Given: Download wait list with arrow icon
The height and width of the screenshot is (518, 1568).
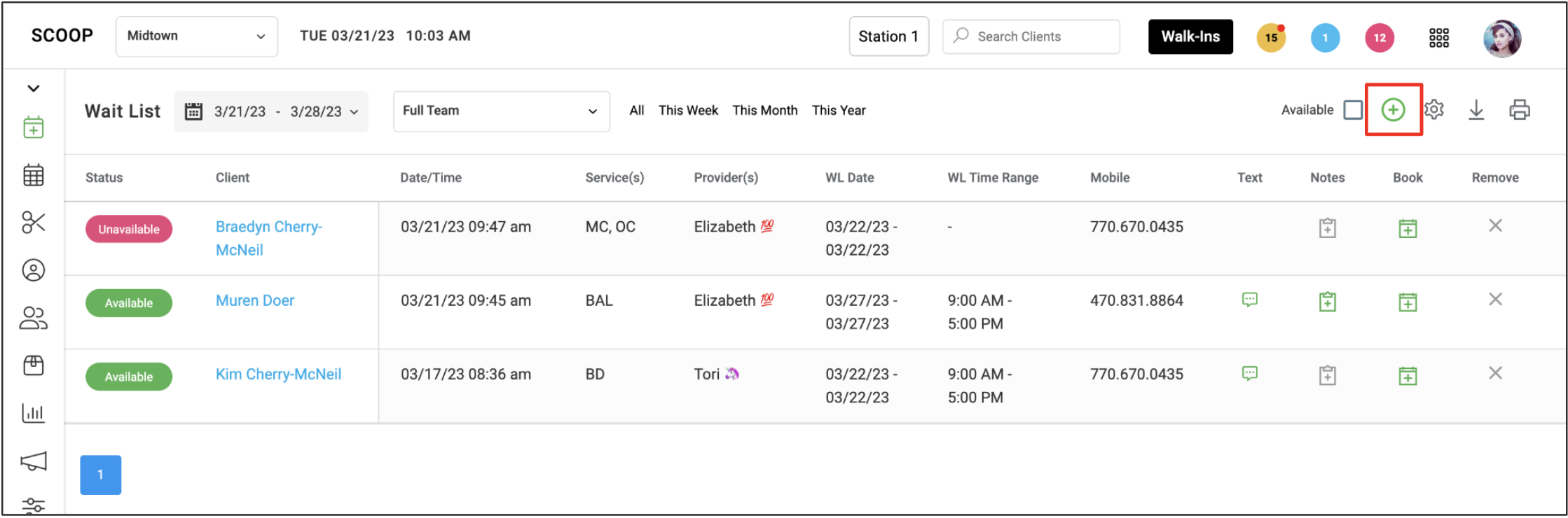Looking at the screenshot, I should (x=1476, y=110).
